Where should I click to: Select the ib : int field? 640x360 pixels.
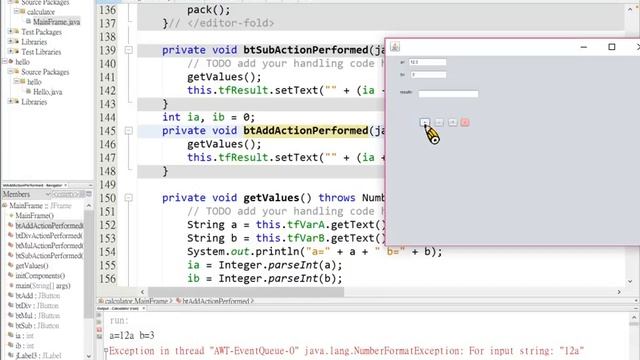coord(24,346)
